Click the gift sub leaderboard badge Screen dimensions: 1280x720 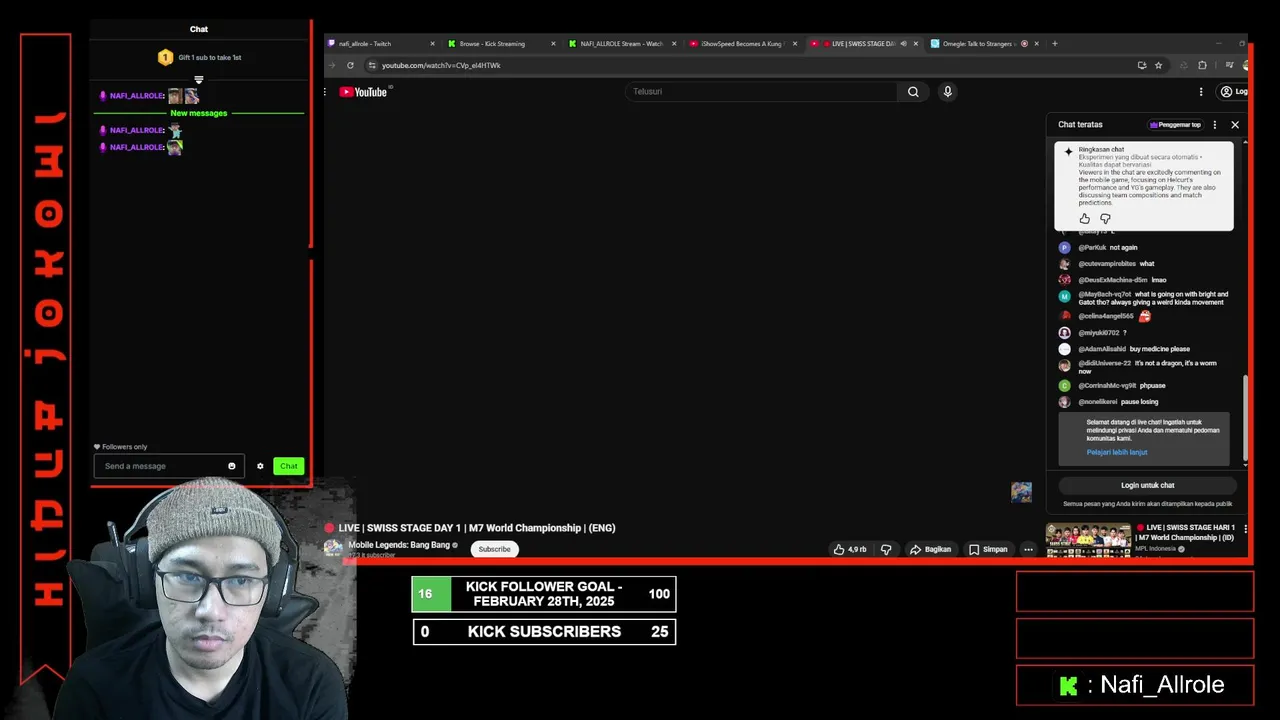tap(165, 58)
